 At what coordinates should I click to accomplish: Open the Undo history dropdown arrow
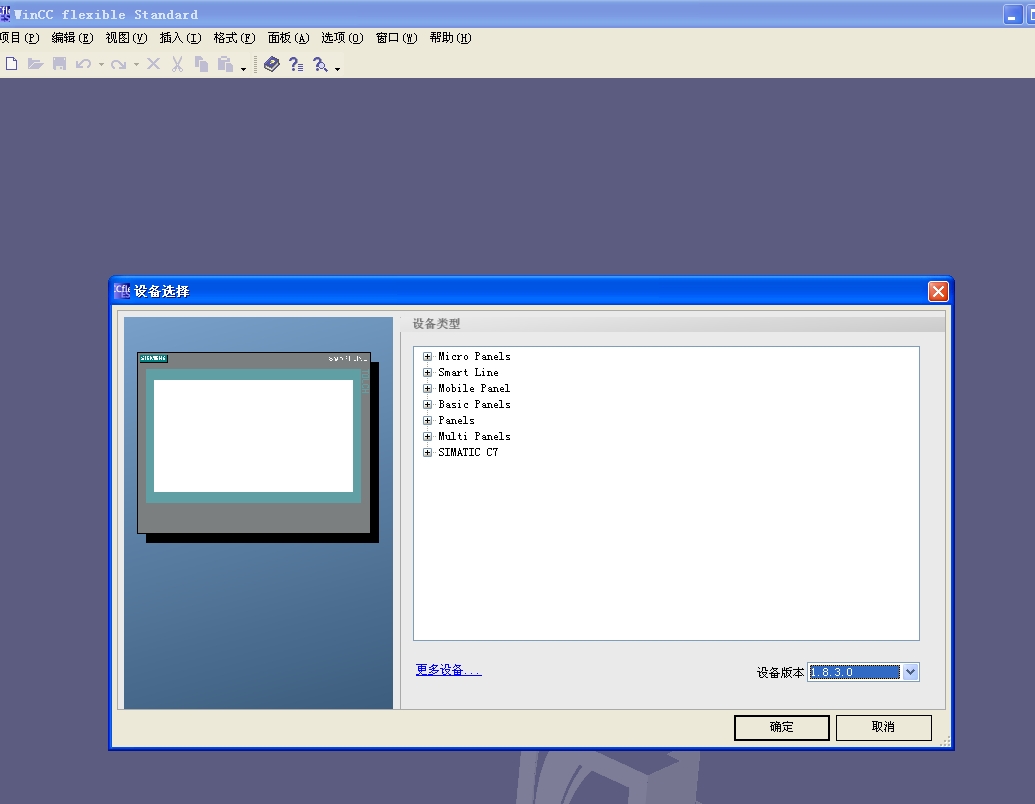(x=101, y=65)
